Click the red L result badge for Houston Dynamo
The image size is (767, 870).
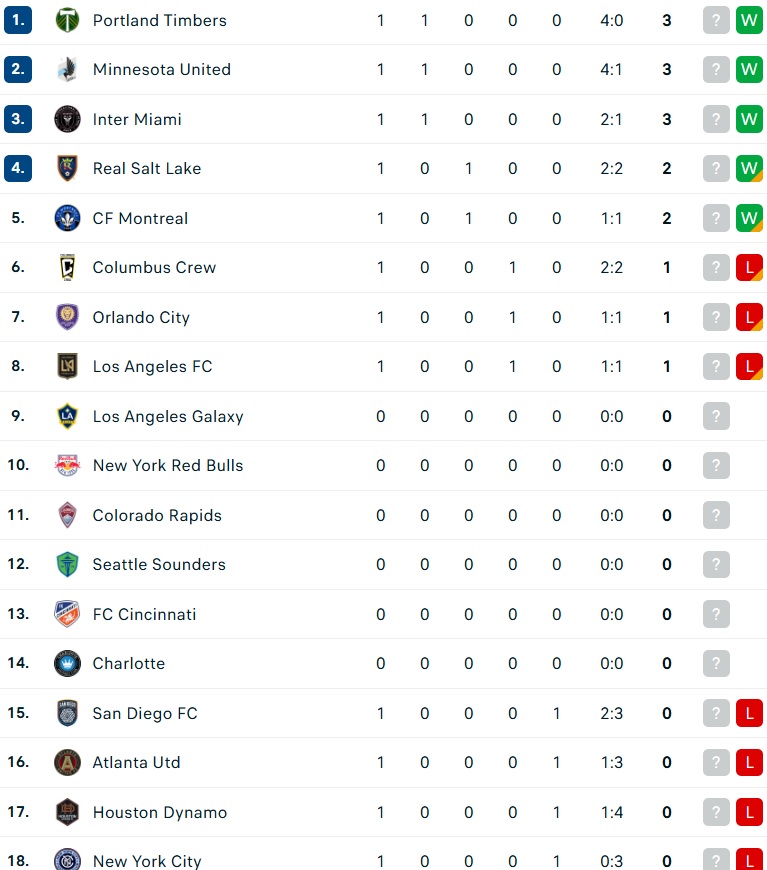[749, 812]
